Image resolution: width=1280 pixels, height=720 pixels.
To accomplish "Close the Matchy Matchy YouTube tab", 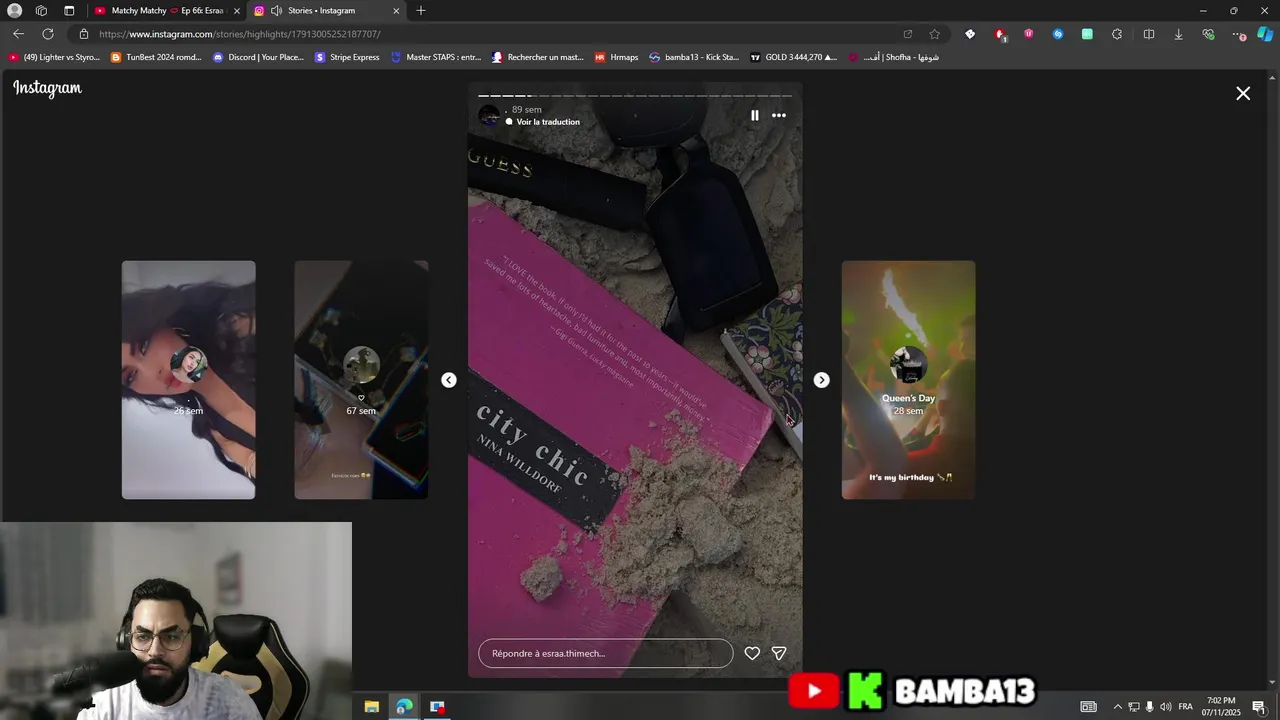I will (236, 11).
